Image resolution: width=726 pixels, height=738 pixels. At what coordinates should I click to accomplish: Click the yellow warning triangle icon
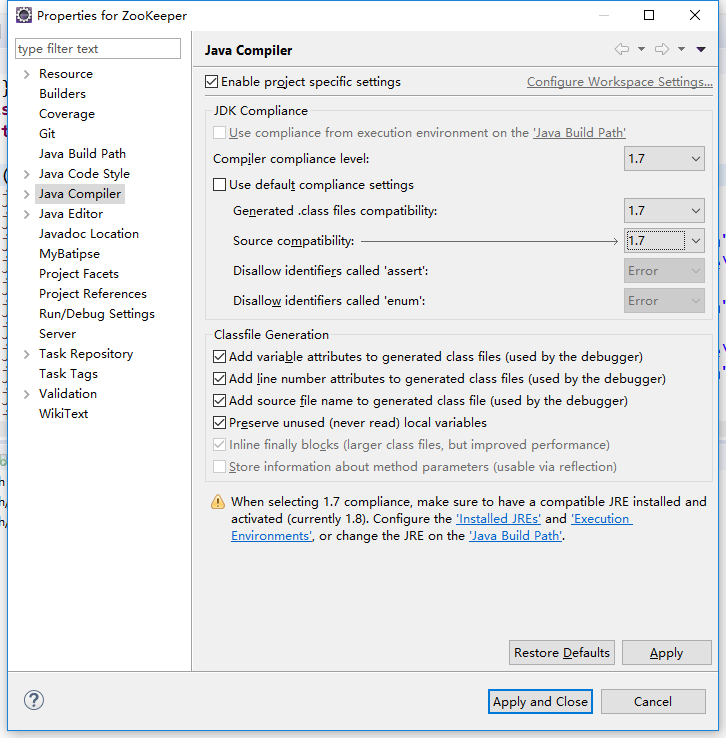coord(218,502)
